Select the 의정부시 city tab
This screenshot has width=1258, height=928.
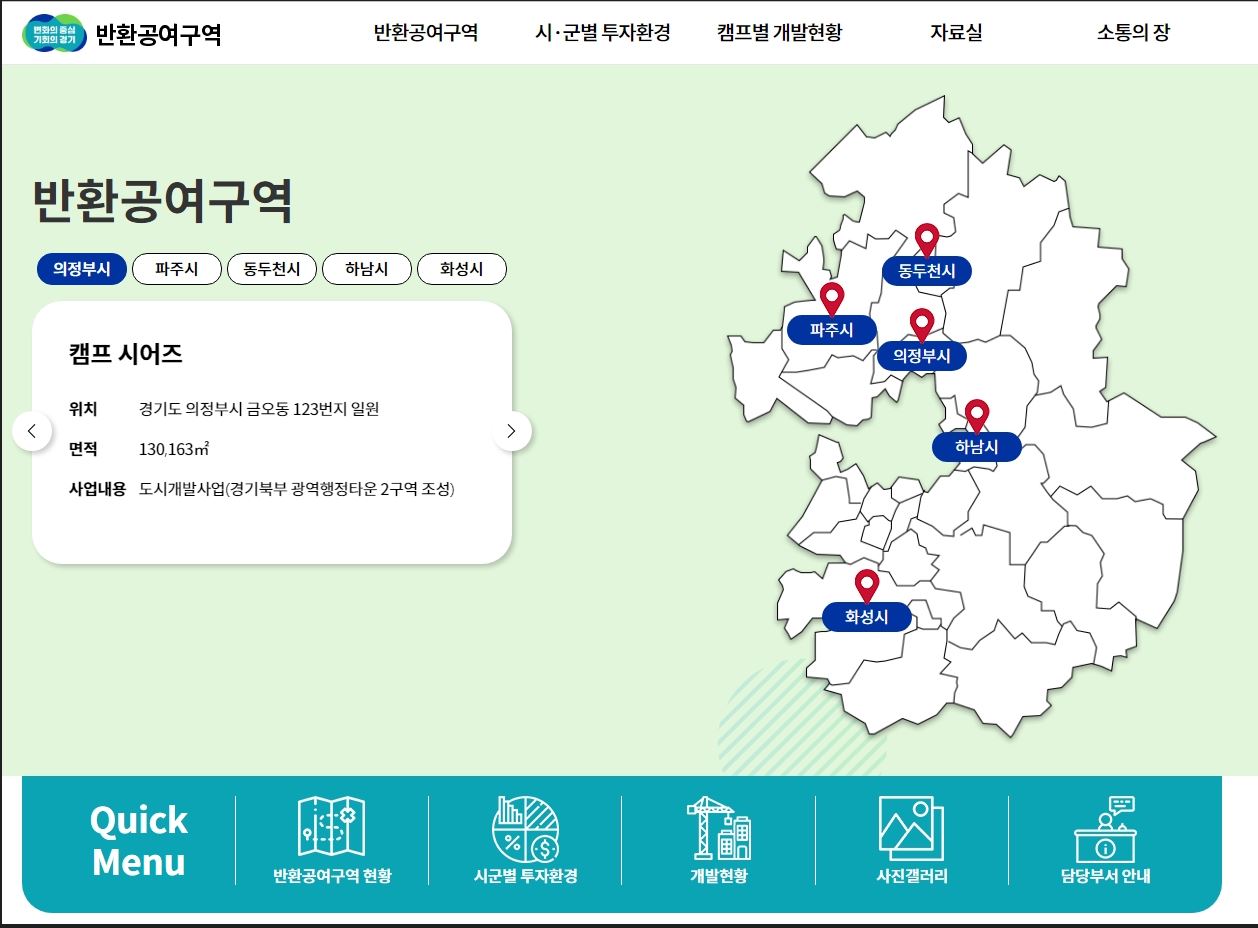82,269
